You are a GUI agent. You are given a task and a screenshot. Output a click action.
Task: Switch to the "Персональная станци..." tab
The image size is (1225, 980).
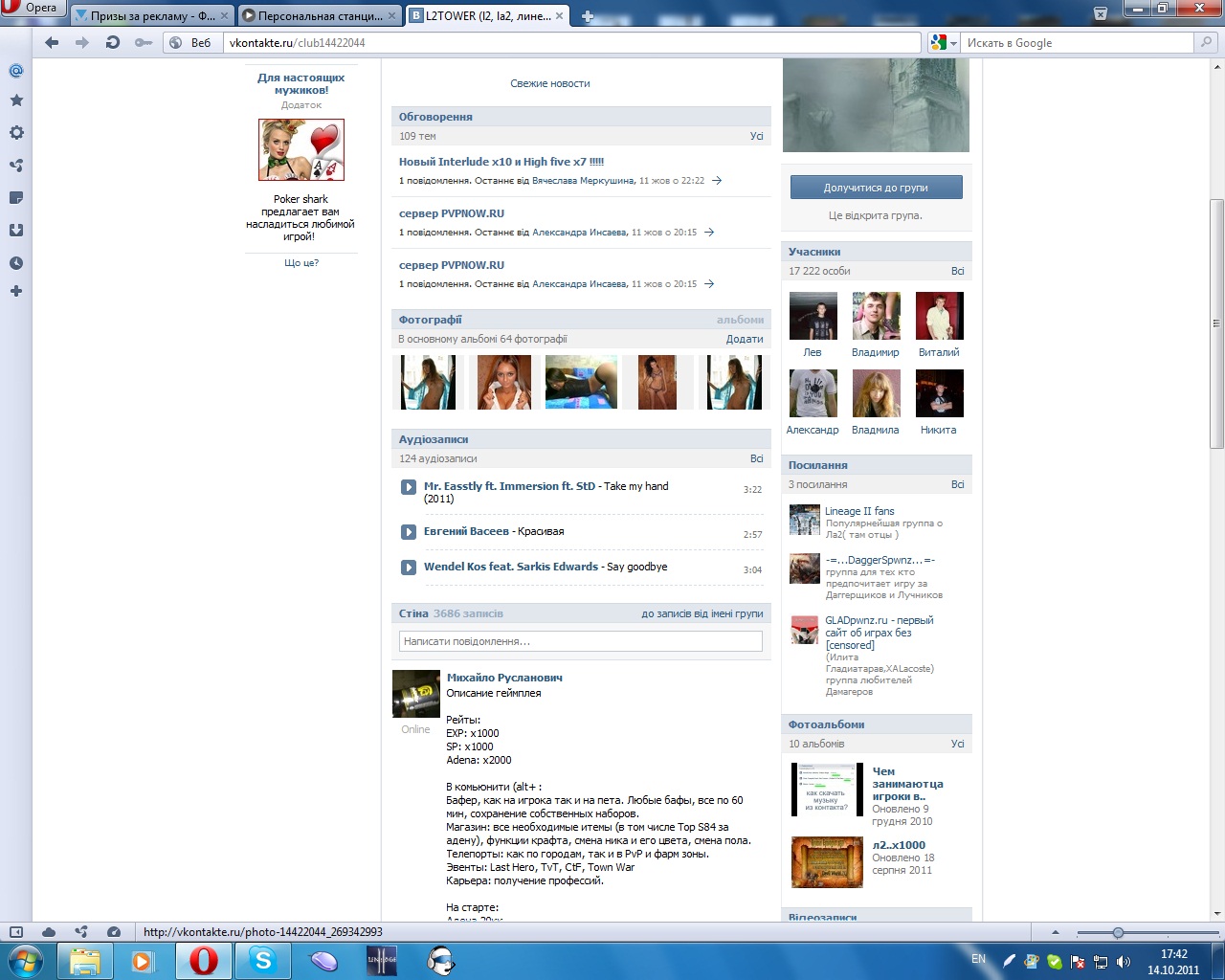click(x=319, y=16)
